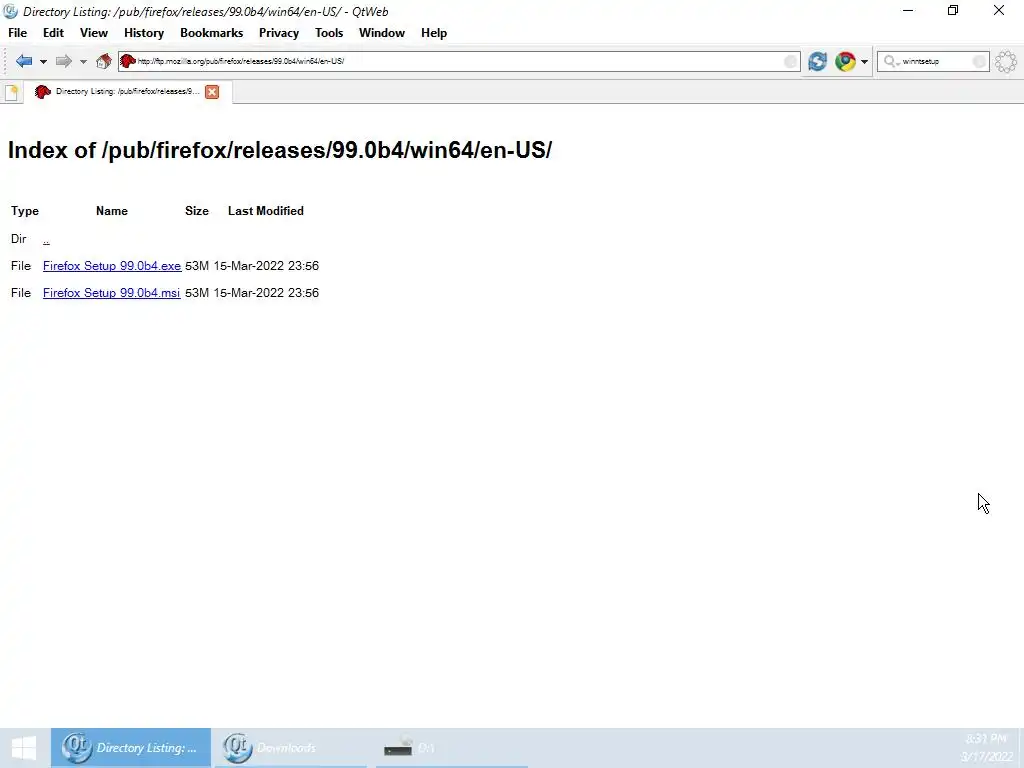Go back with the blue arrow
1024x768 pixels.
(x=24, y=61)
